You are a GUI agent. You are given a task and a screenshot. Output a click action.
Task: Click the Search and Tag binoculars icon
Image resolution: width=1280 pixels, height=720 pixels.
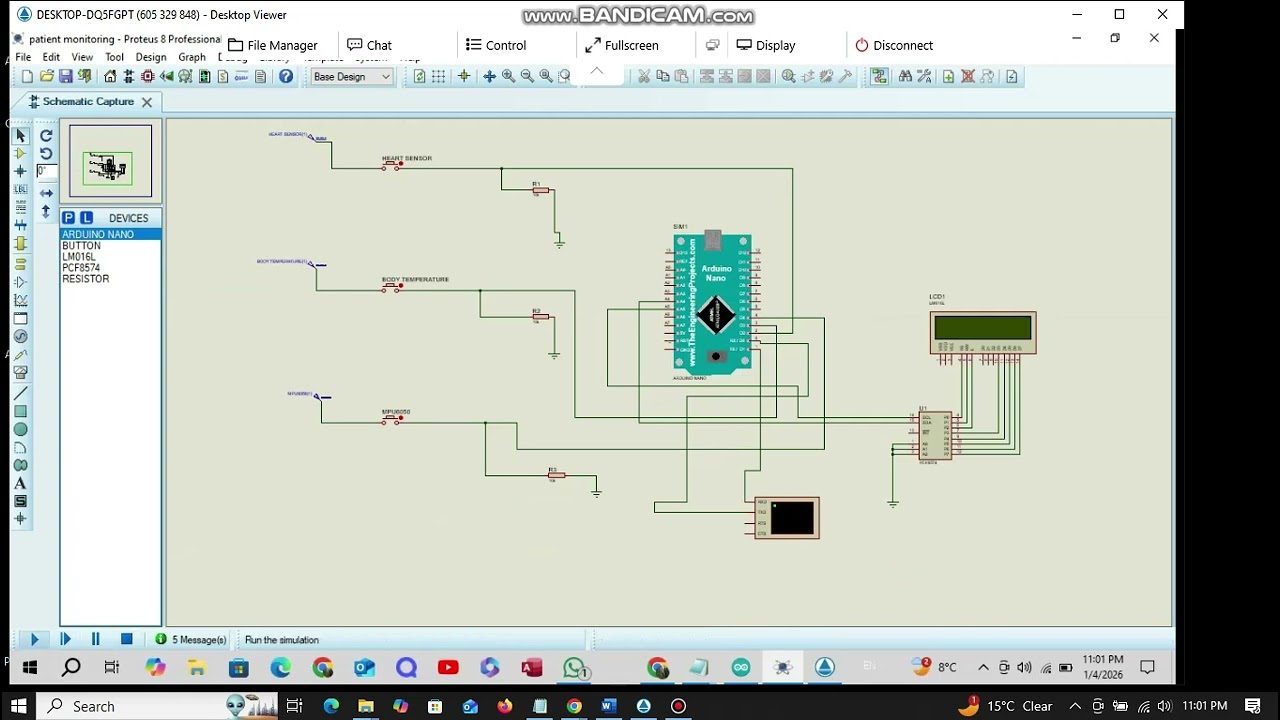(x=905, y=76)
